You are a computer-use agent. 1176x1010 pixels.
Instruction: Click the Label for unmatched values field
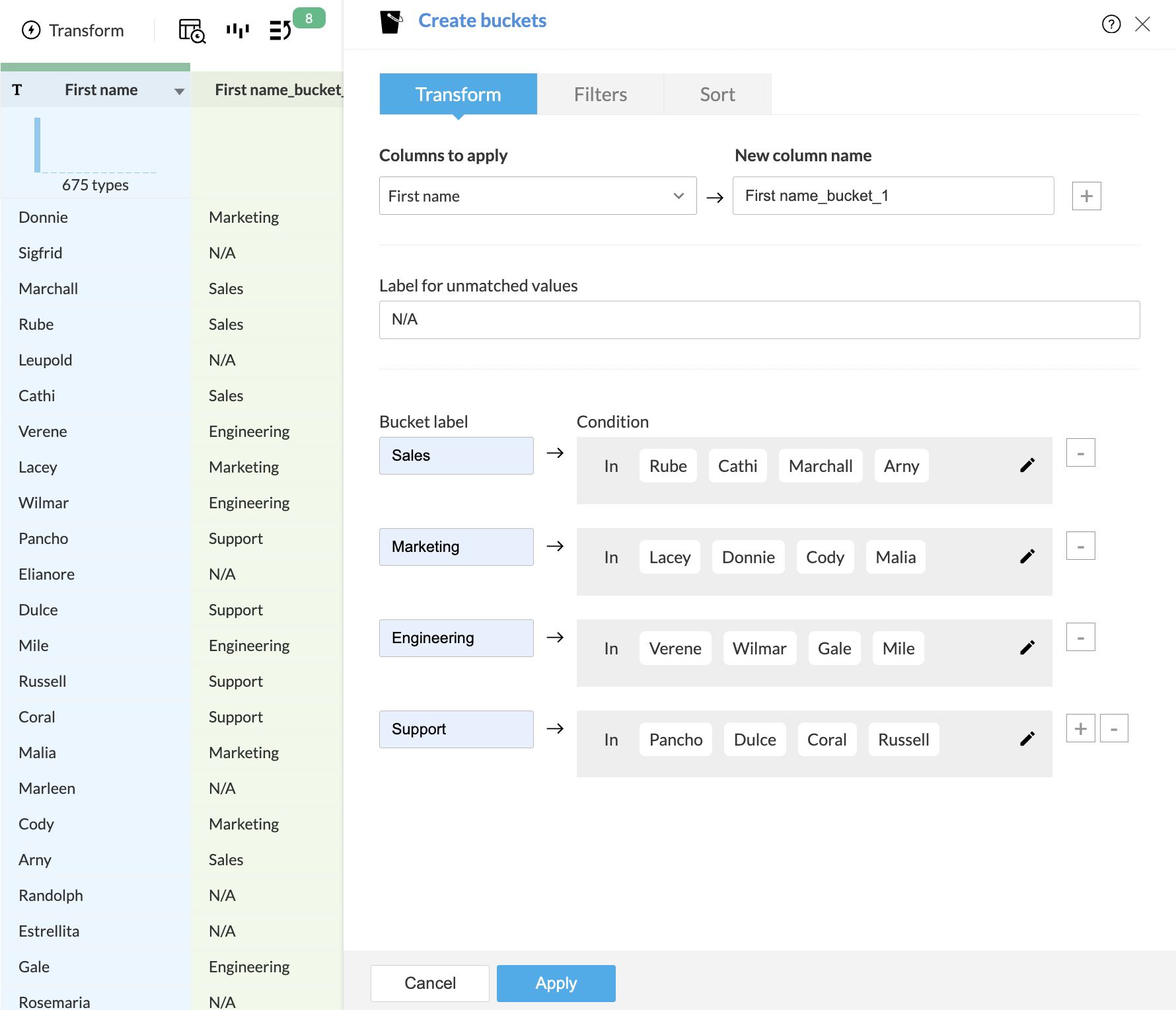click(x=759, y=320)
